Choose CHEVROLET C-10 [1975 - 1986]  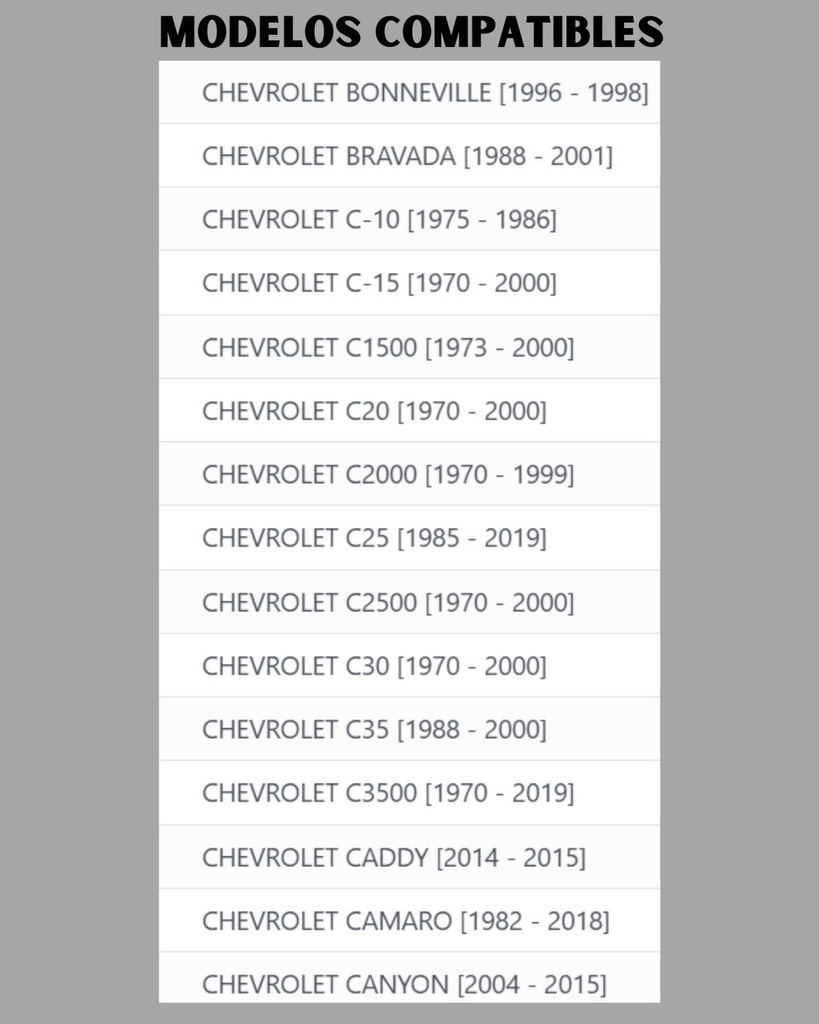(410, 219)
